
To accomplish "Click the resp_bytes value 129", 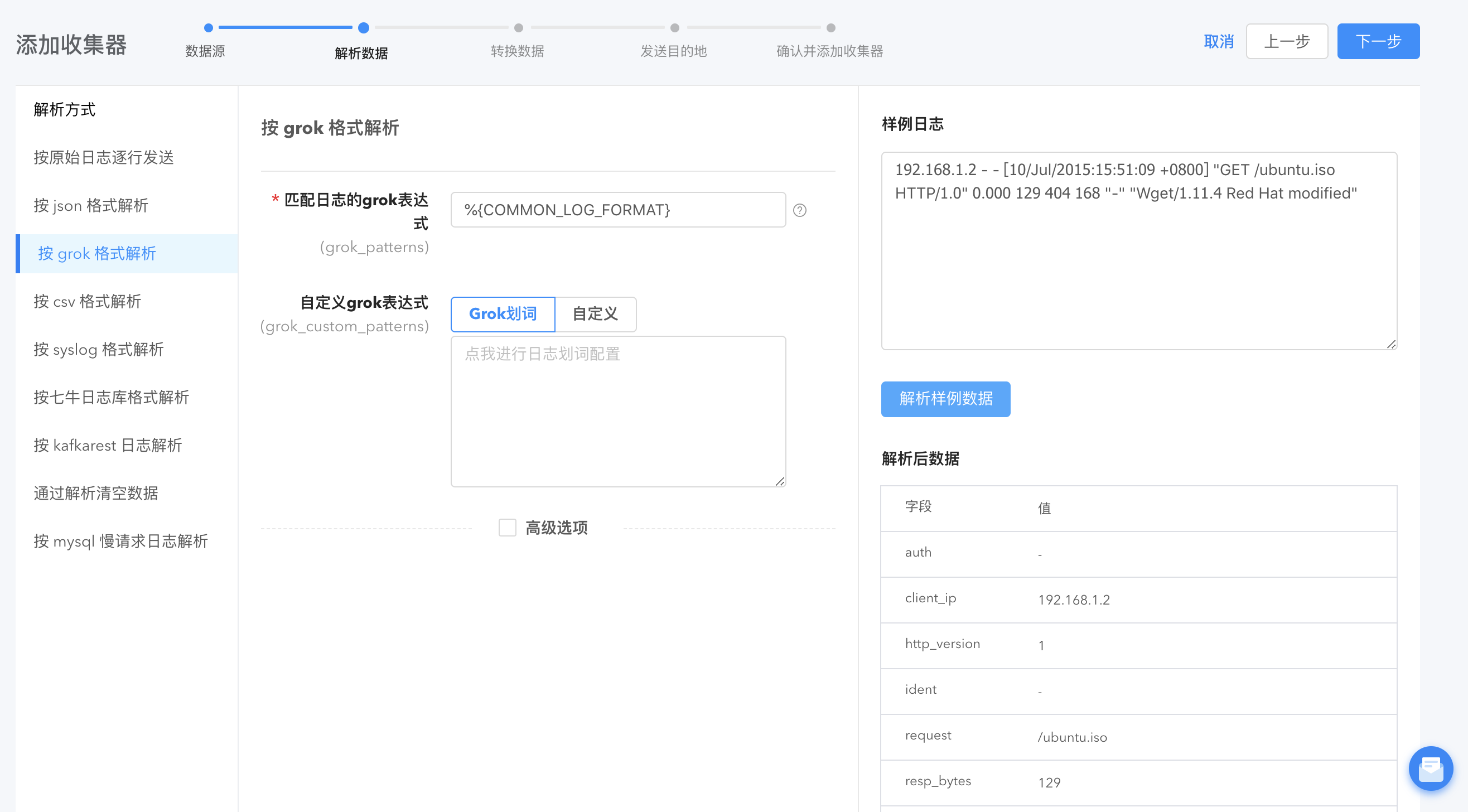I will [1049, 783].
